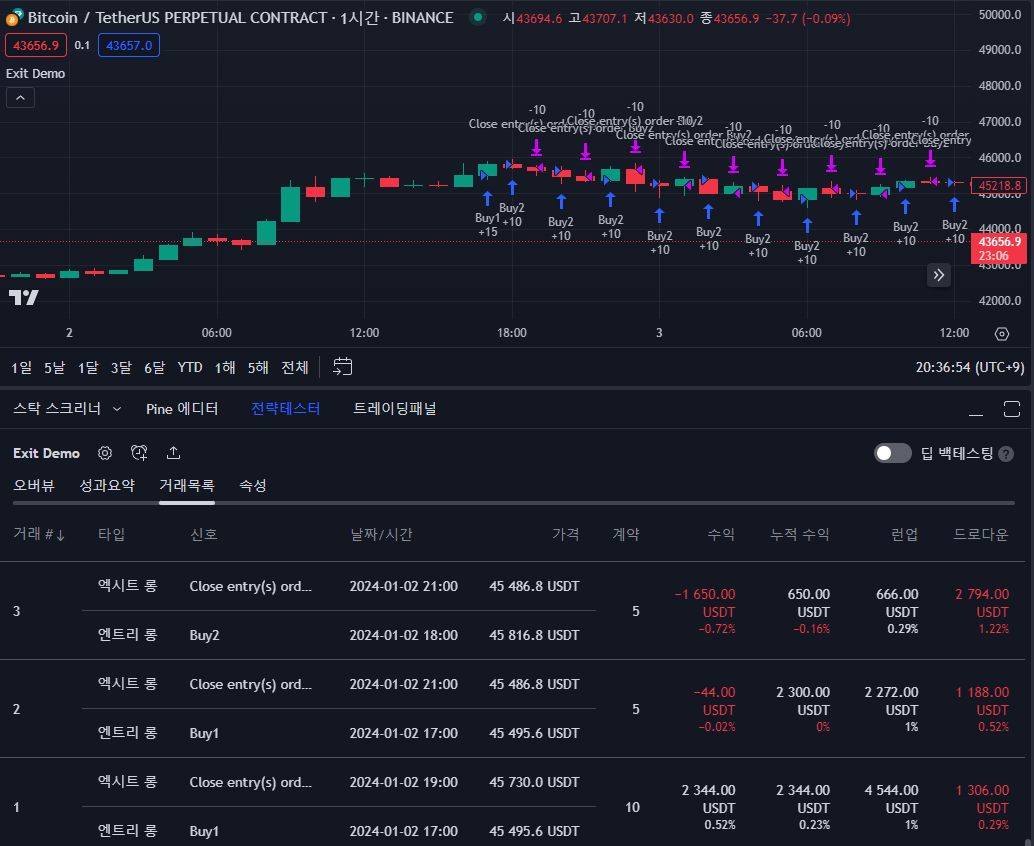Viewport: 1034px width, 846px height.
Task: Click the blue buy price 43657.0 button
Action: click(129, 45)
